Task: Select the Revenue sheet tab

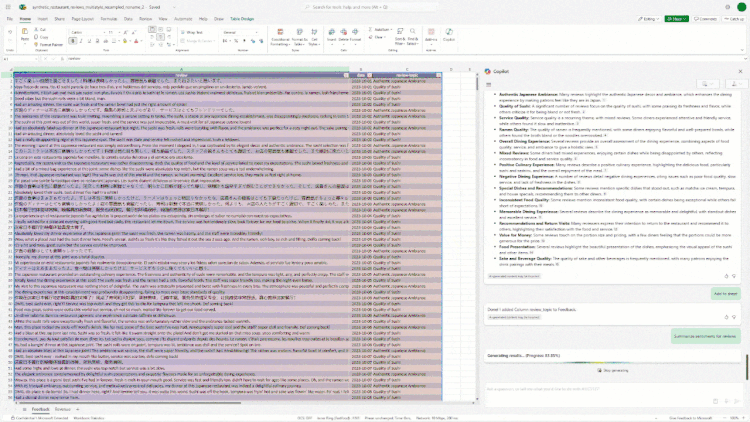Action: point(63,410)
